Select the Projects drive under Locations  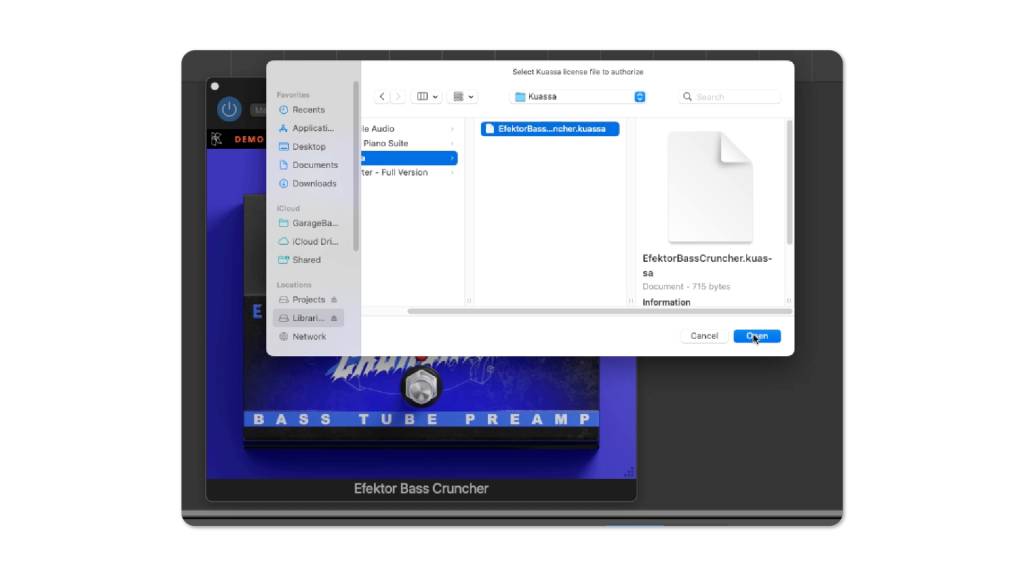(x=305, y=299)
